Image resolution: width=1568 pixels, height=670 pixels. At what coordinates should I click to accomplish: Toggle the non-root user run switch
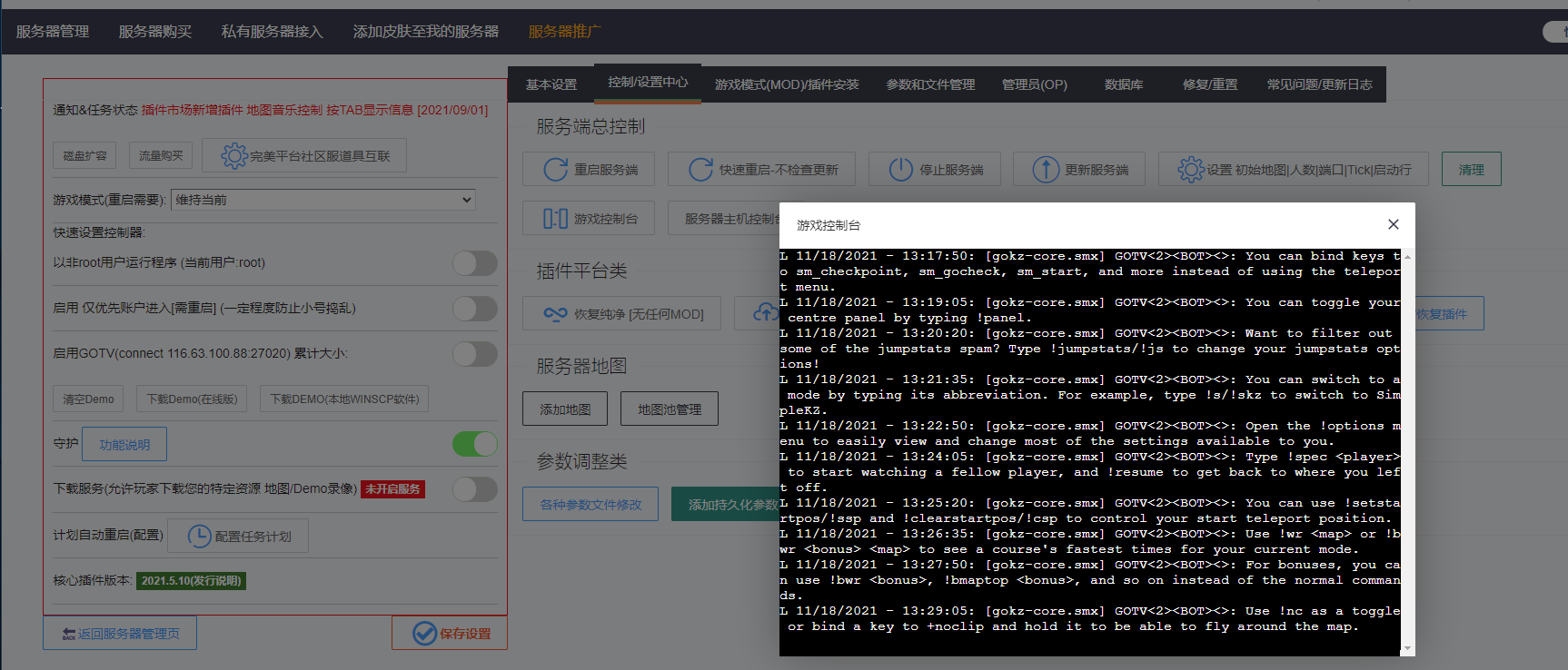point(475,263)
